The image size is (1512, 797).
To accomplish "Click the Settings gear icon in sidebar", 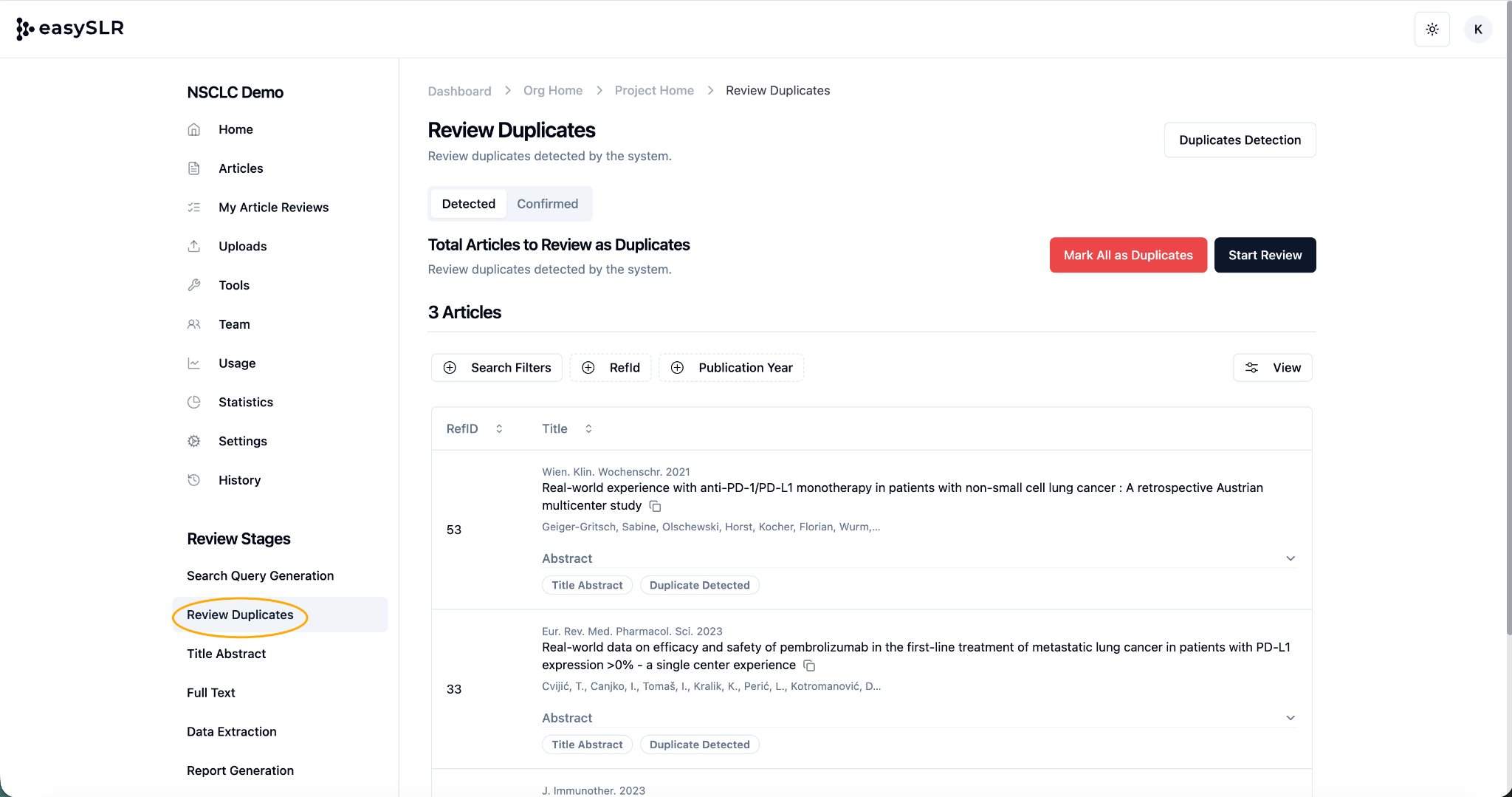I will 194,441.
